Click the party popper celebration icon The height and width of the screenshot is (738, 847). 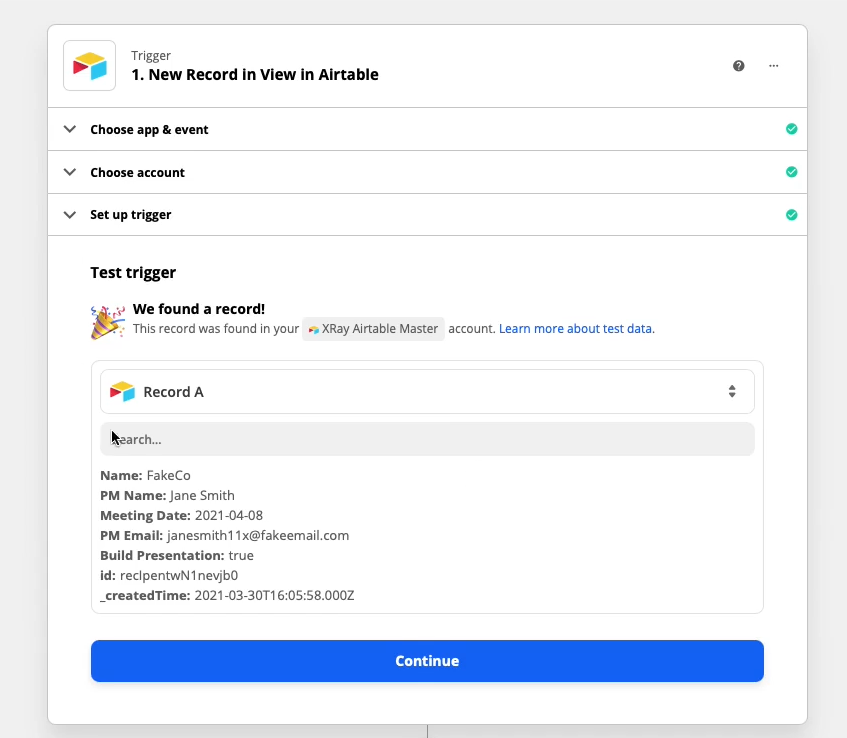pos(107,322)
